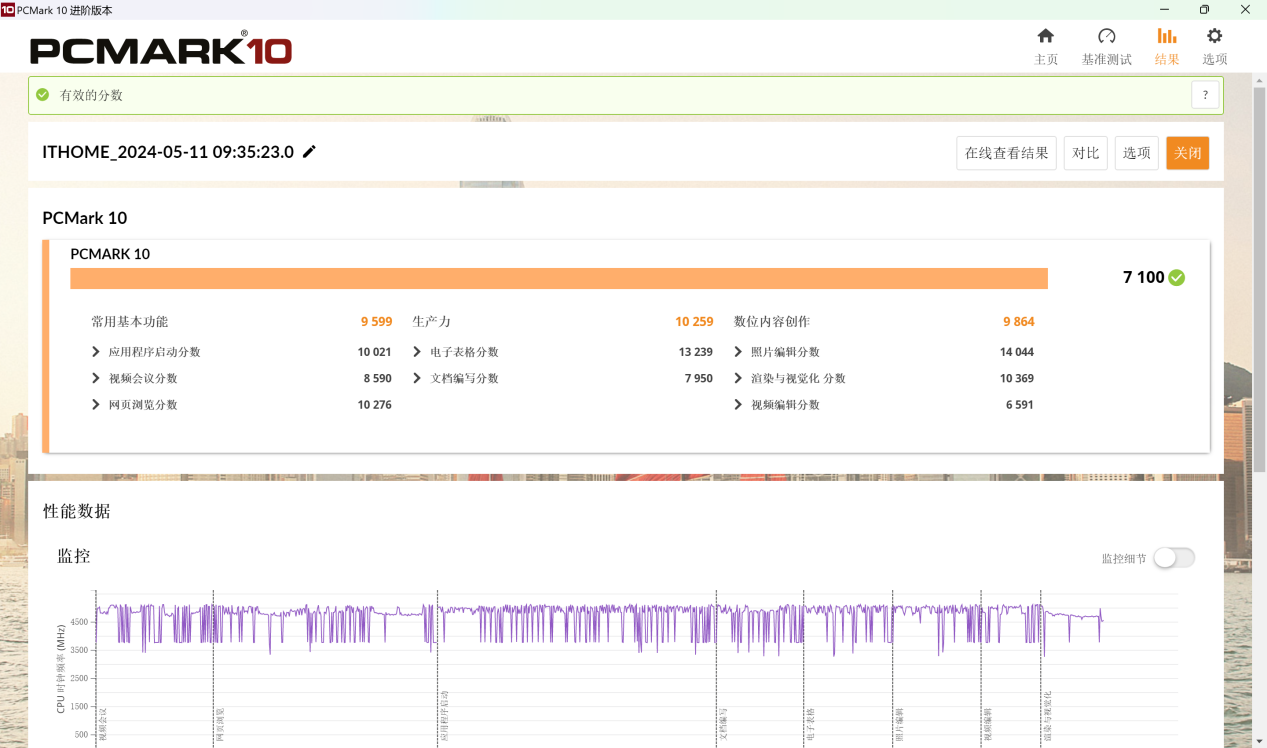Expand the 应用程序启动分数 row
The image size is (1267, 748).
click(x=96, y=352)
